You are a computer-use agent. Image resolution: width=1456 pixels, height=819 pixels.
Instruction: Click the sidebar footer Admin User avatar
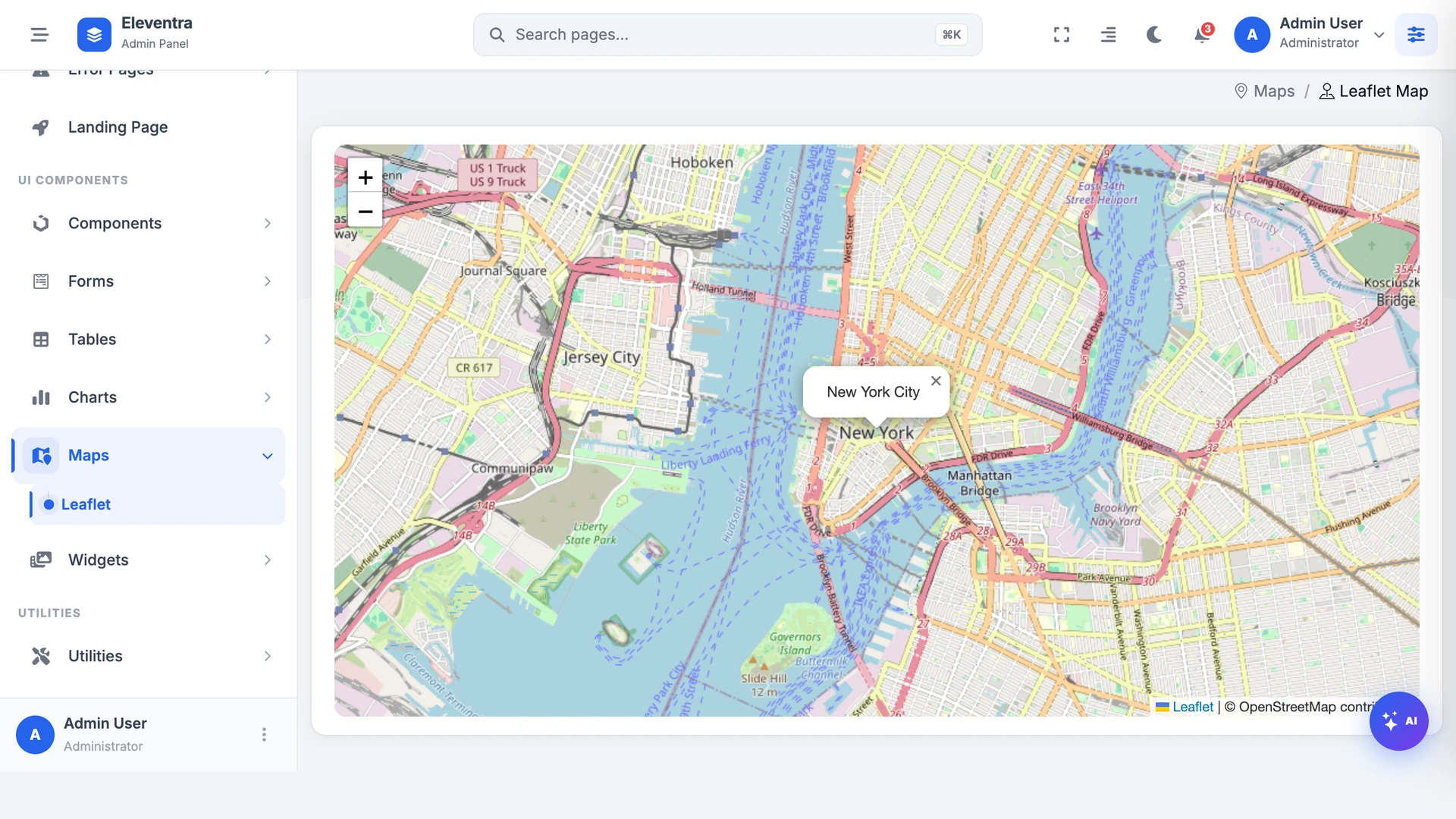point(35,734)
